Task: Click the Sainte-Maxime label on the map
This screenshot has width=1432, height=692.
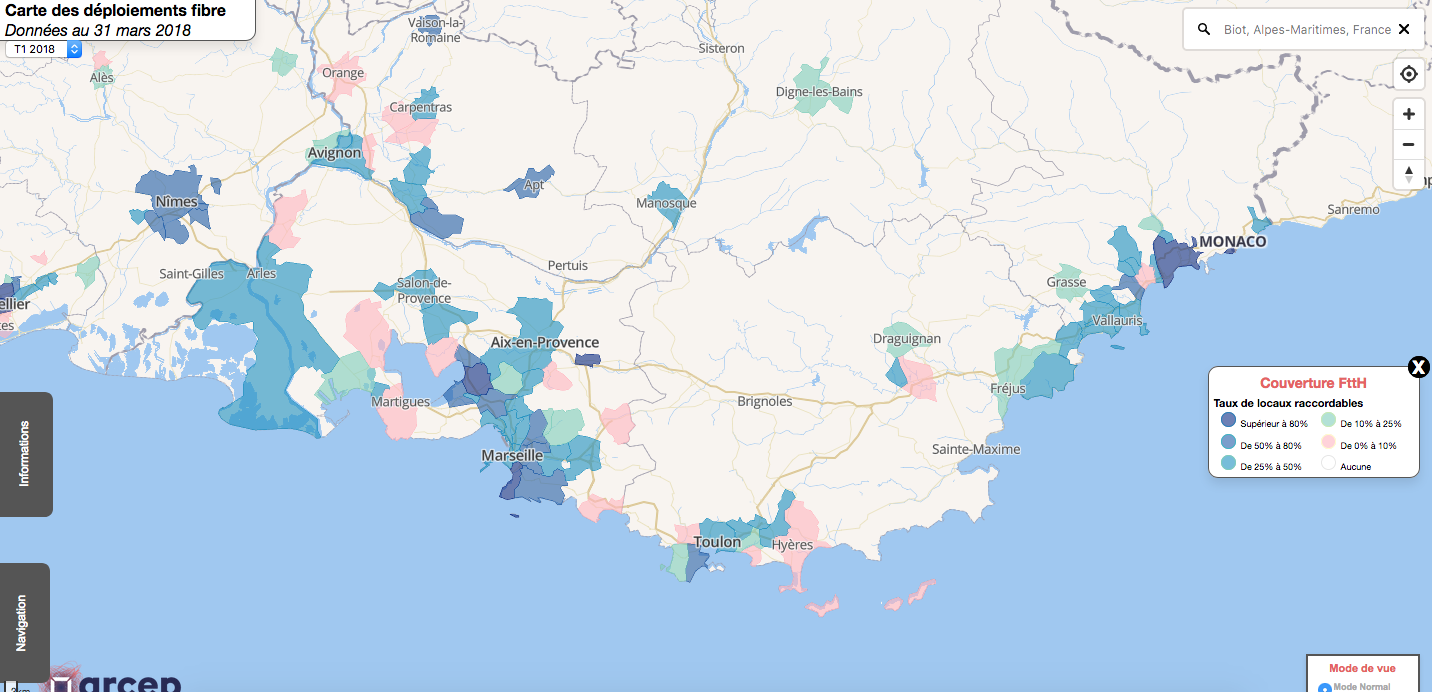Action: (976, 449)
